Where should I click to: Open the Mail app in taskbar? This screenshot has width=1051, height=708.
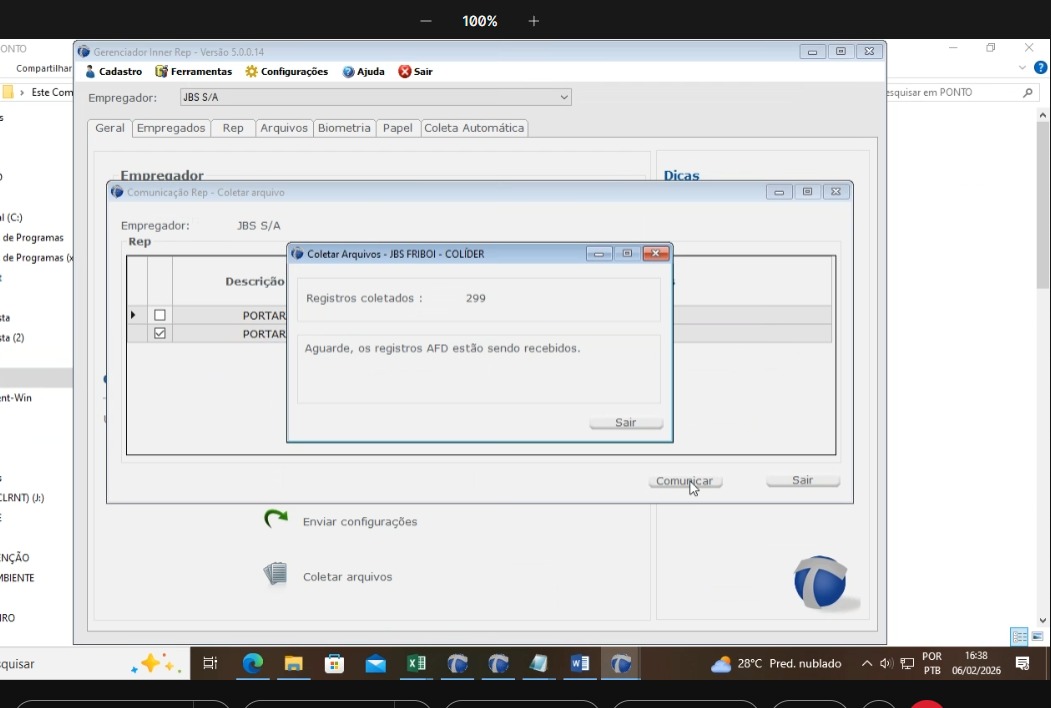[376, 663]
